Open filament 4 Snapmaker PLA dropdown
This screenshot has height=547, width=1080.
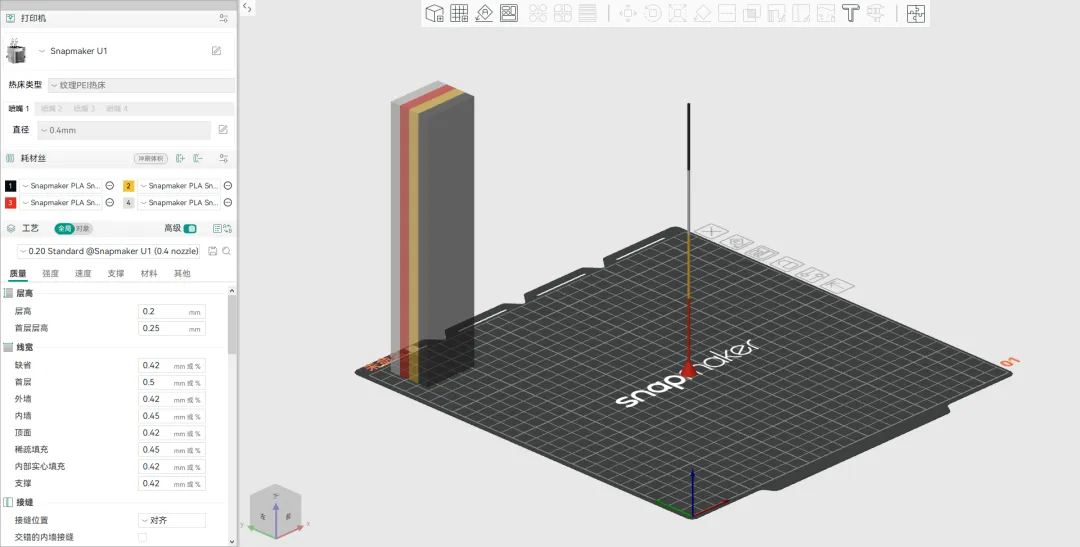179,203
